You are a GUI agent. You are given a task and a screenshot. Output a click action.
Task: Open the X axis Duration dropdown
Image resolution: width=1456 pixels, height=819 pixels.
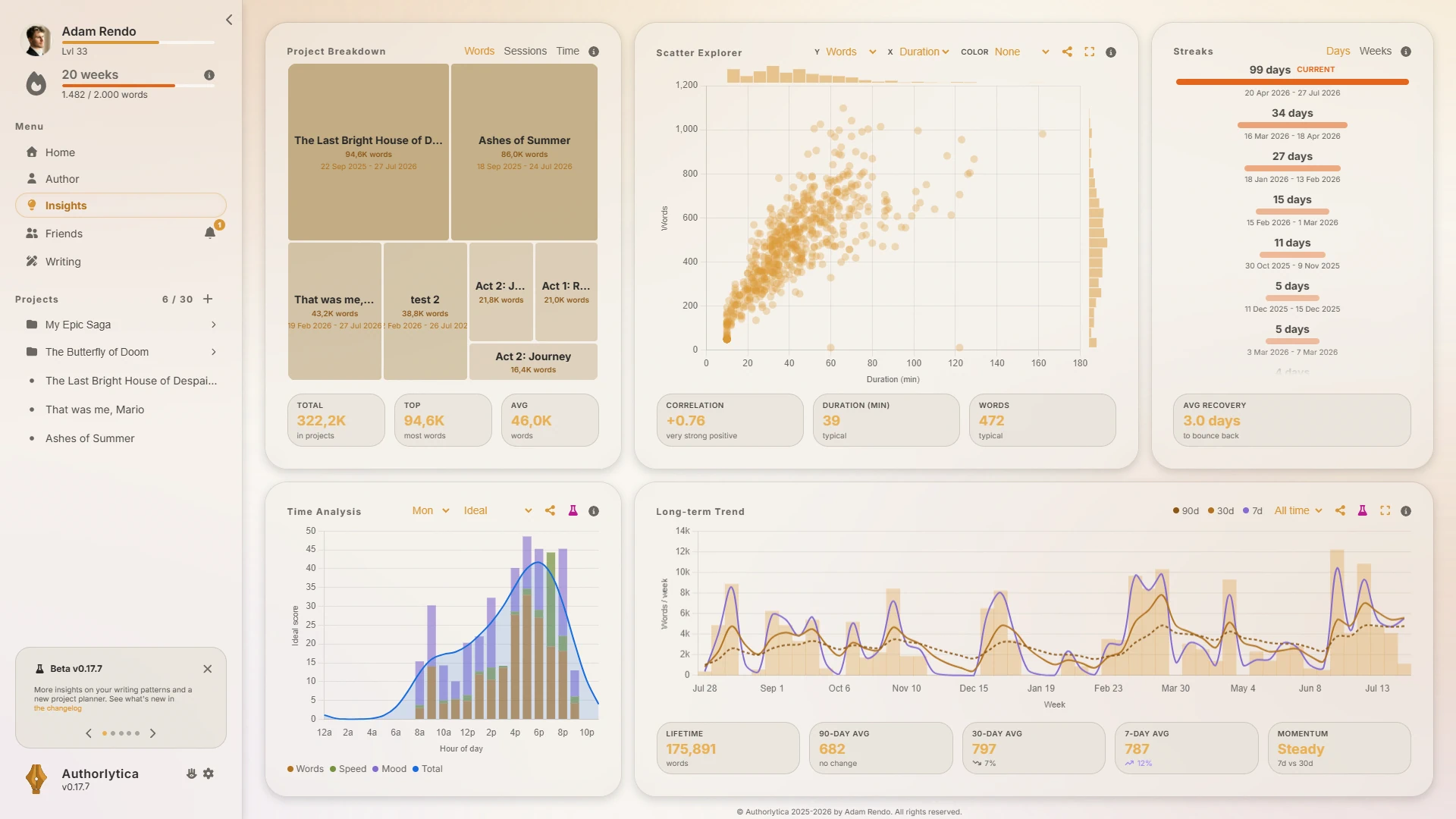924,52
